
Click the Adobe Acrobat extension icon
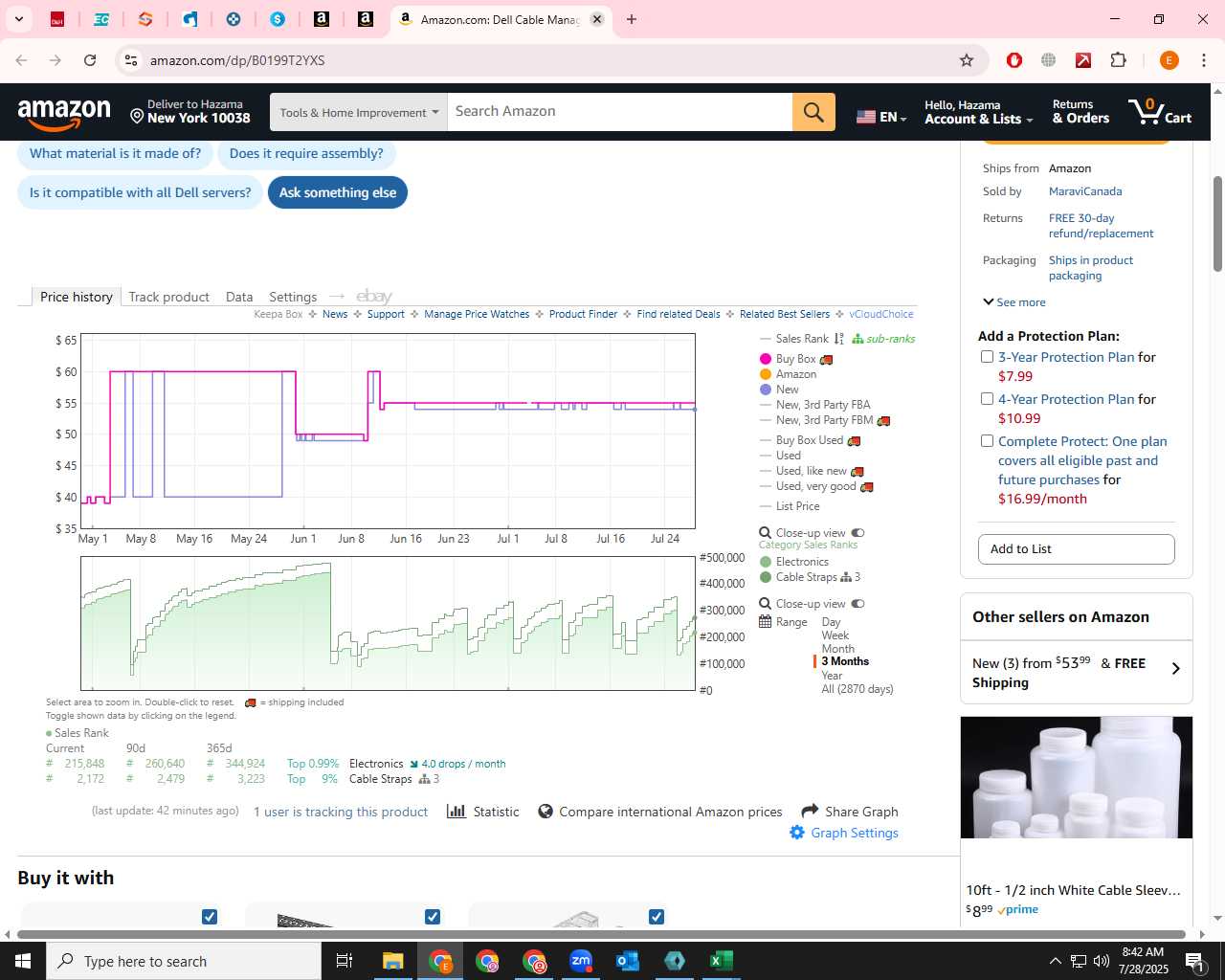(x=1083, y=60)
